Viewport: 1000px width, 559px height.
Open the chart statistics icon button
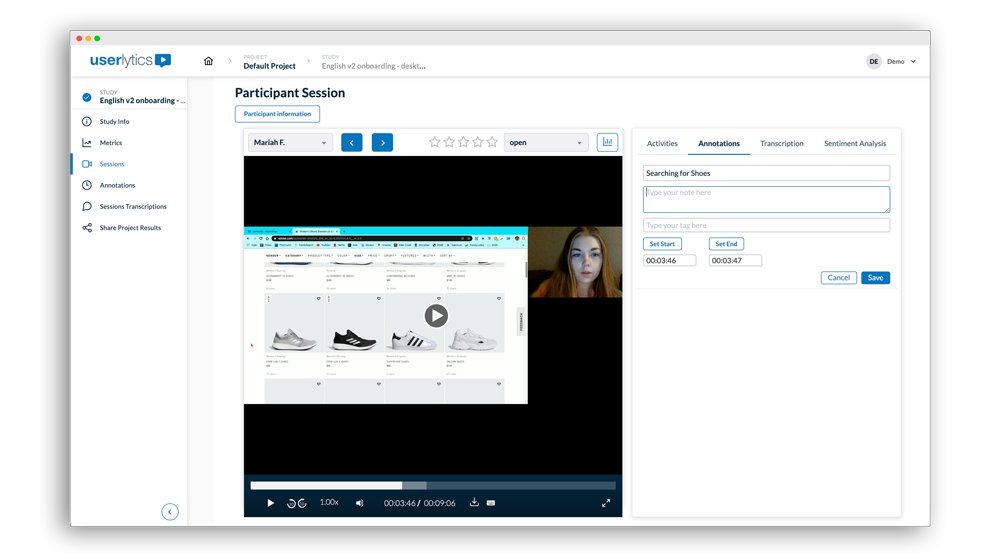pyautogui.click(x=607, y=142)
